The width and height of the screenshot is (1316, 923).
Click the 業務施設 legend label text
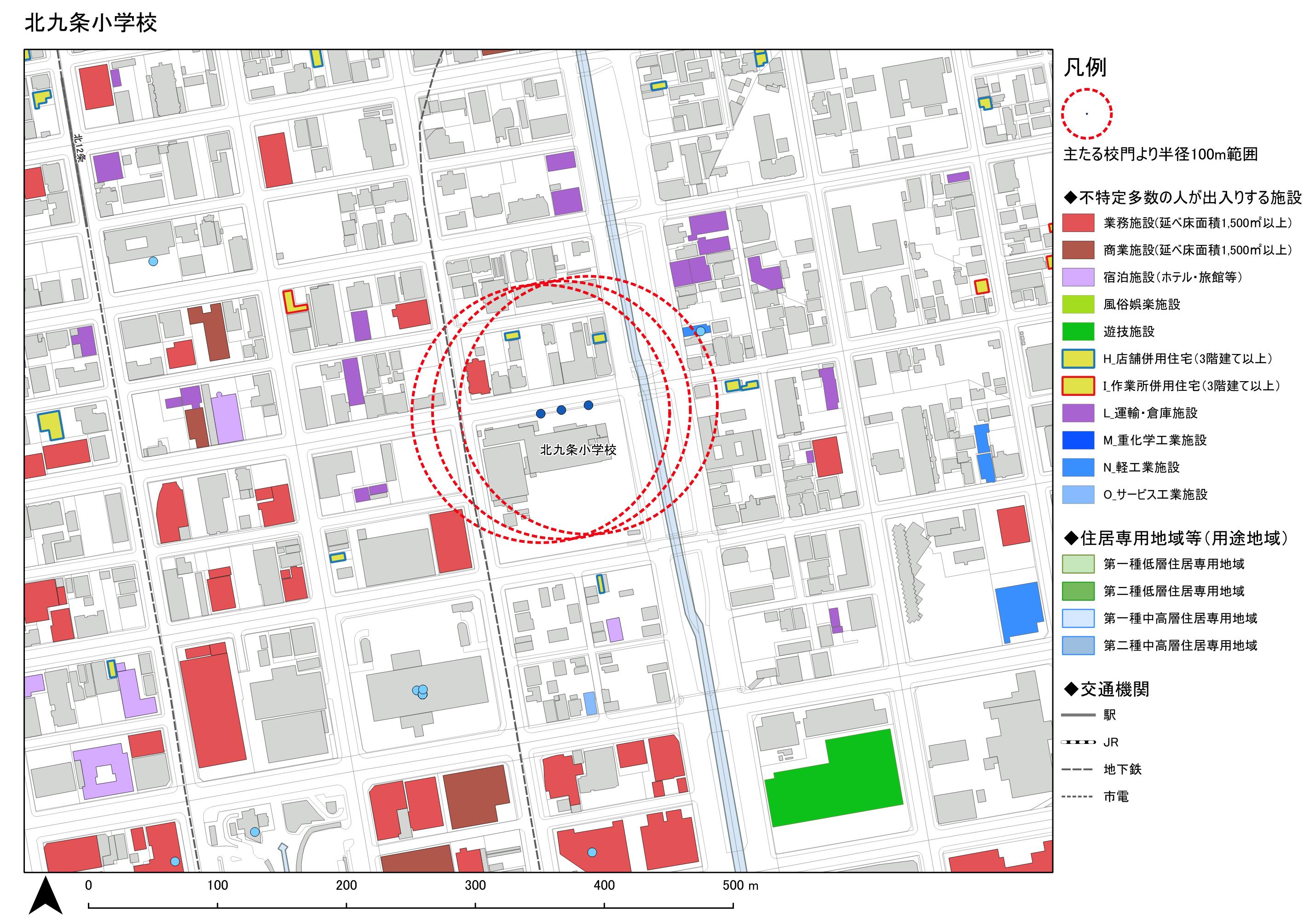pyautogui.click(x=1198, y=223)
